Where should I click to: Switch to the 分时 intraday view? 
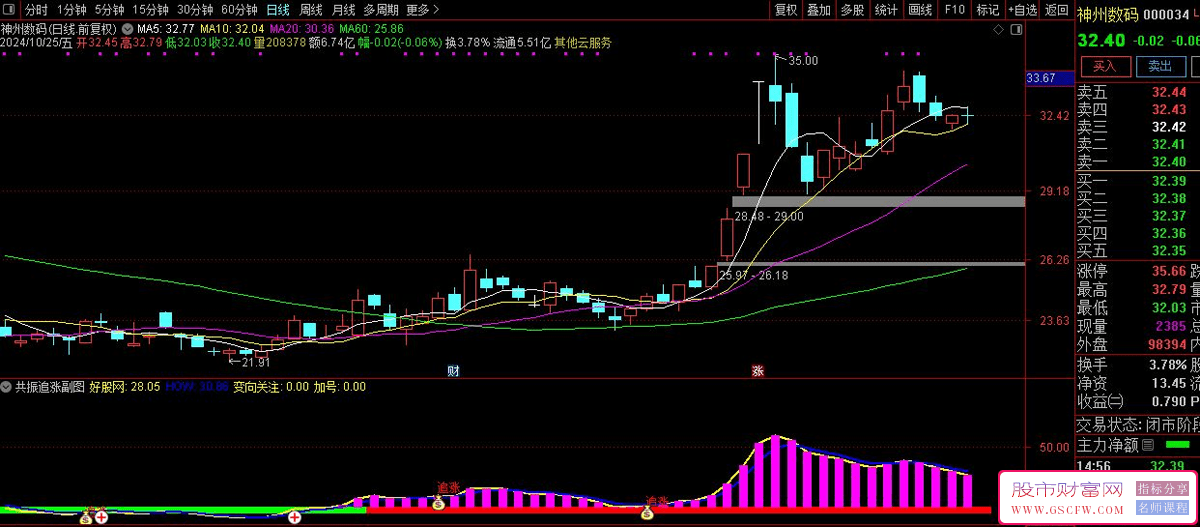click(36, 10)
